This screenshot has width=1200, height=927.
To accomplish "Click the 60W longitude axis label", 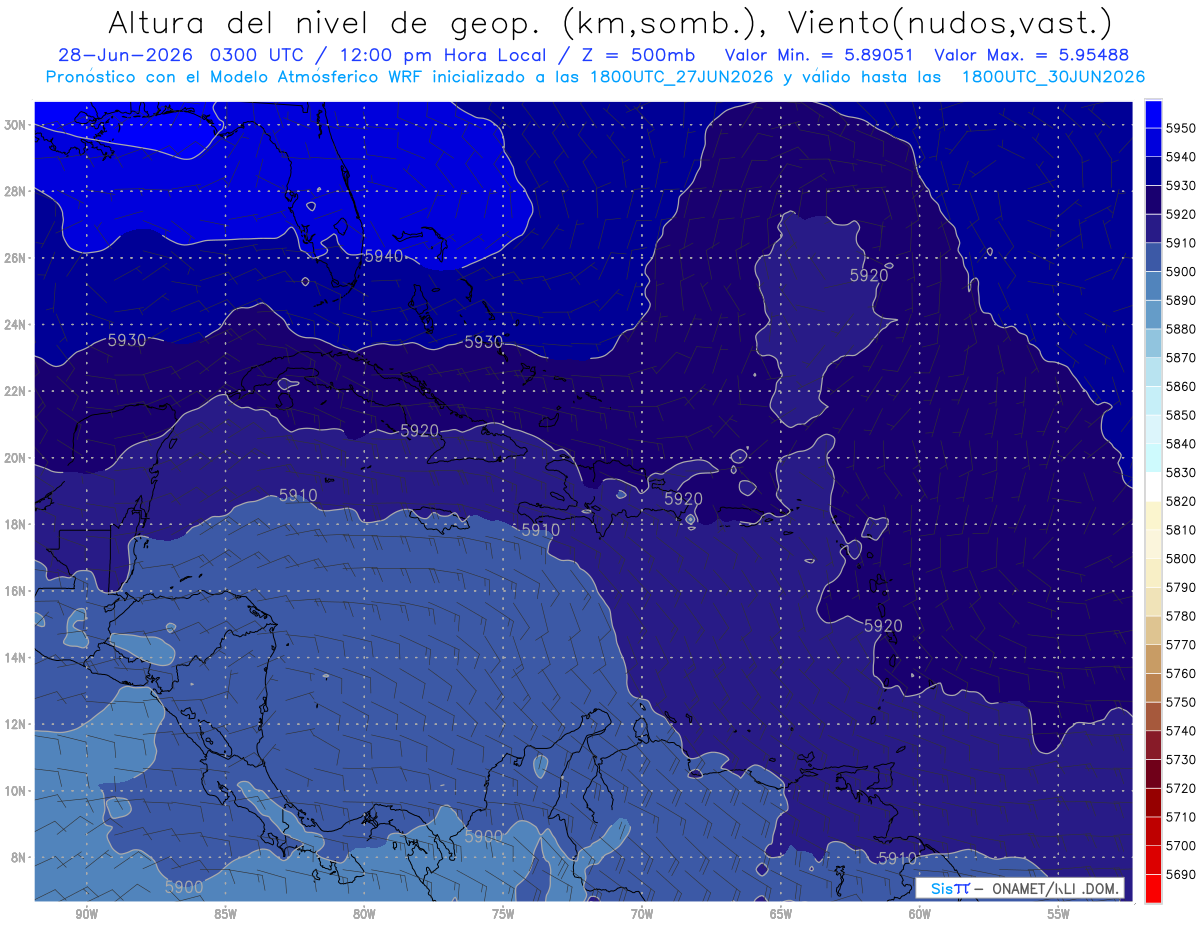I will [x=920, y=913].
